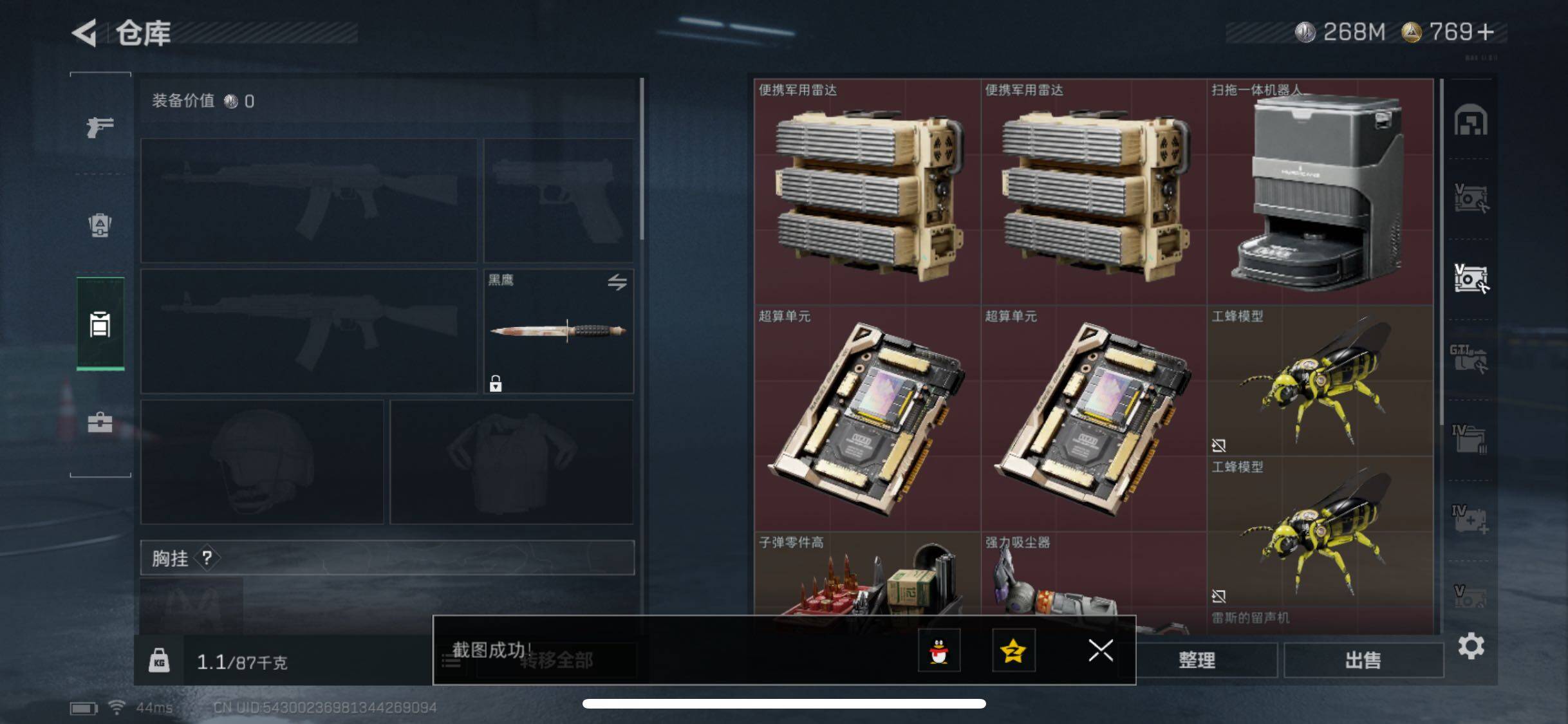Switch to the equipment loadout tab
Image resolution: width=1568 pixels, height=724 pixels.
(x=100, y=324)
